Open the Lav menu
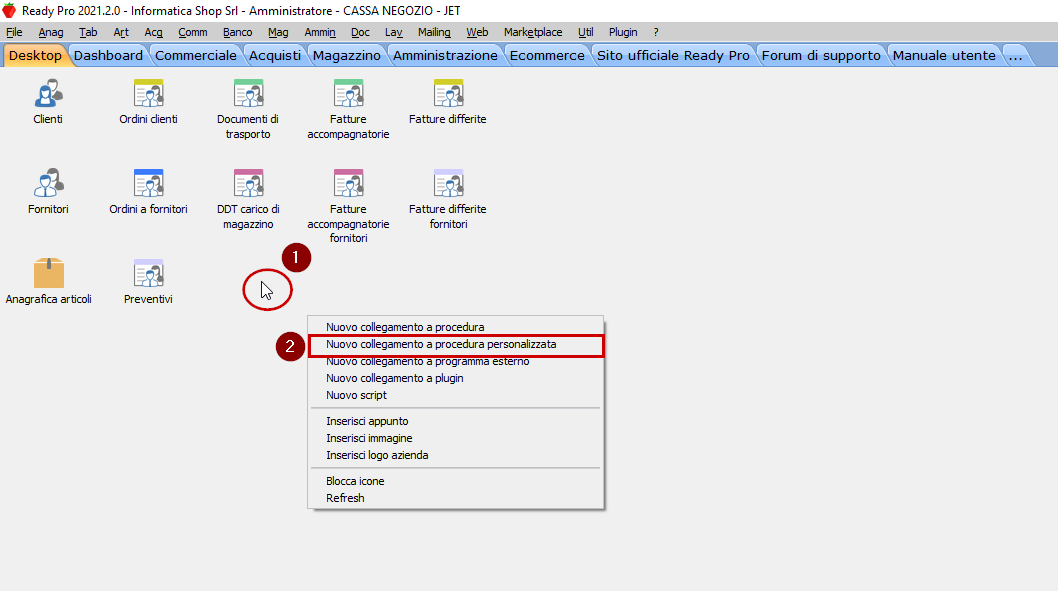 click(393, 32)
